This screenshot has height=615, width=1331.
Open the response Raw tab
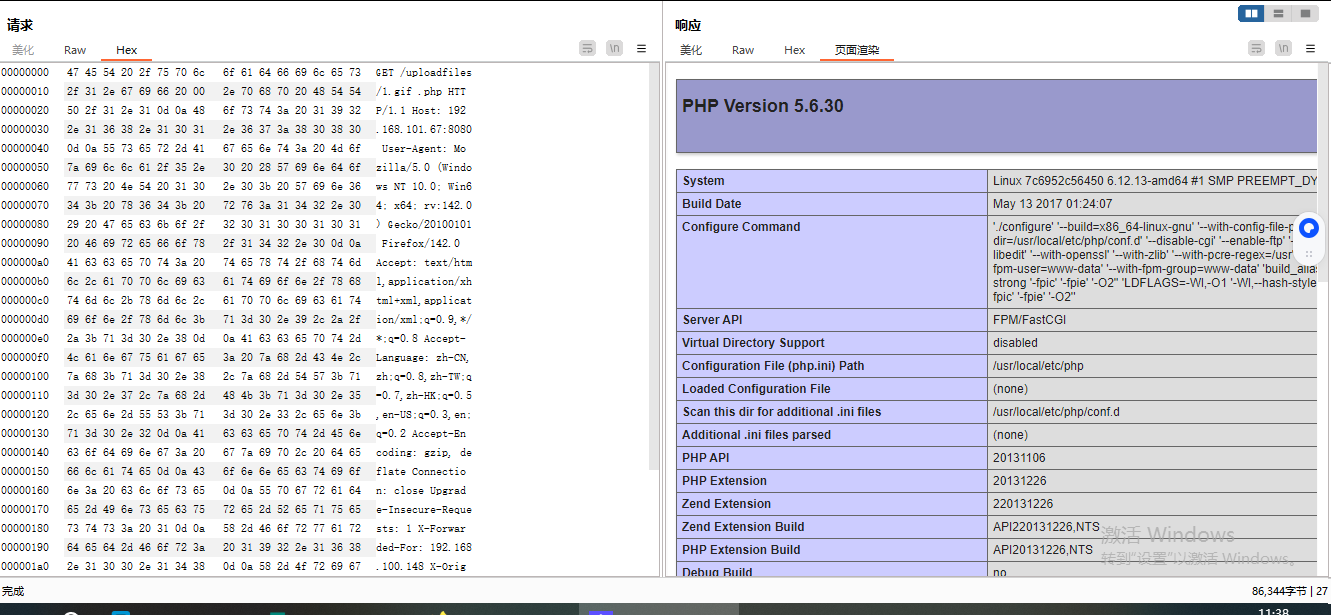(743, 50)
